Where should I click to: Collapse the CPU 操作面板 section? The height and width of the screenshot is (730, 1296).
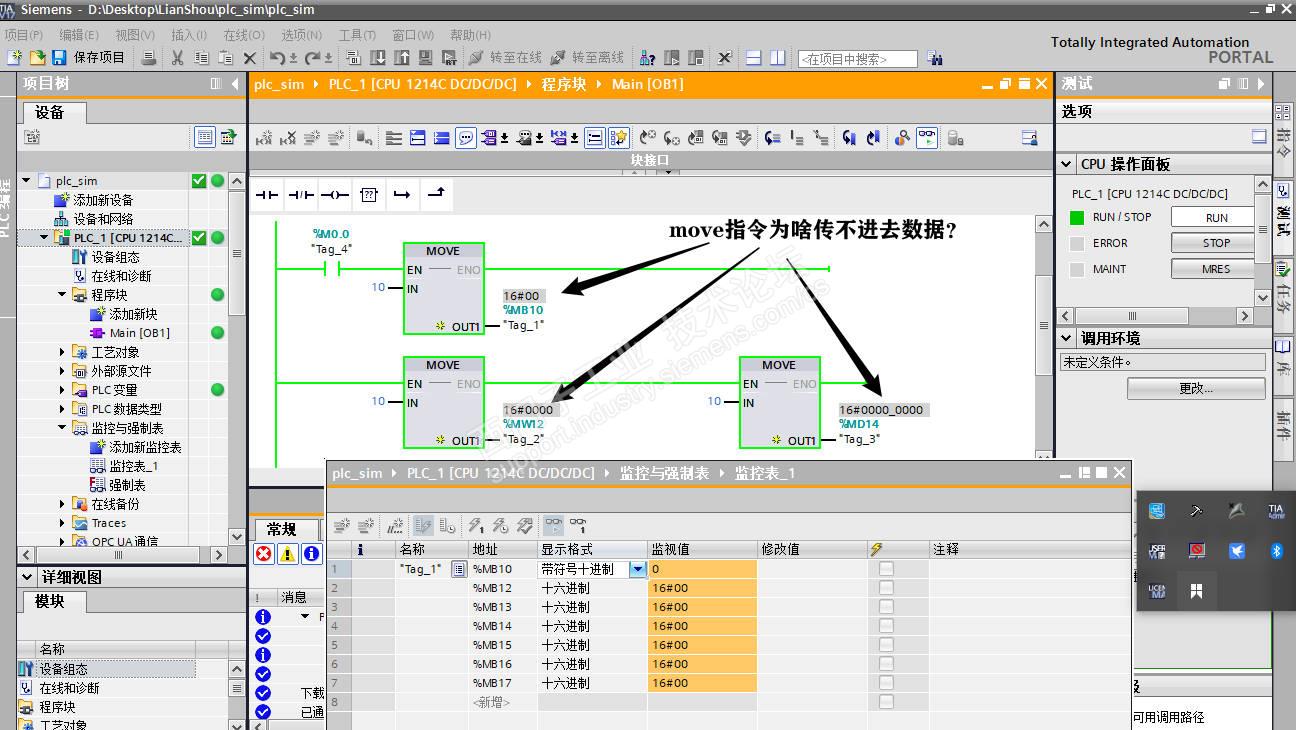pyautogui.click(x=1066, y=164)
